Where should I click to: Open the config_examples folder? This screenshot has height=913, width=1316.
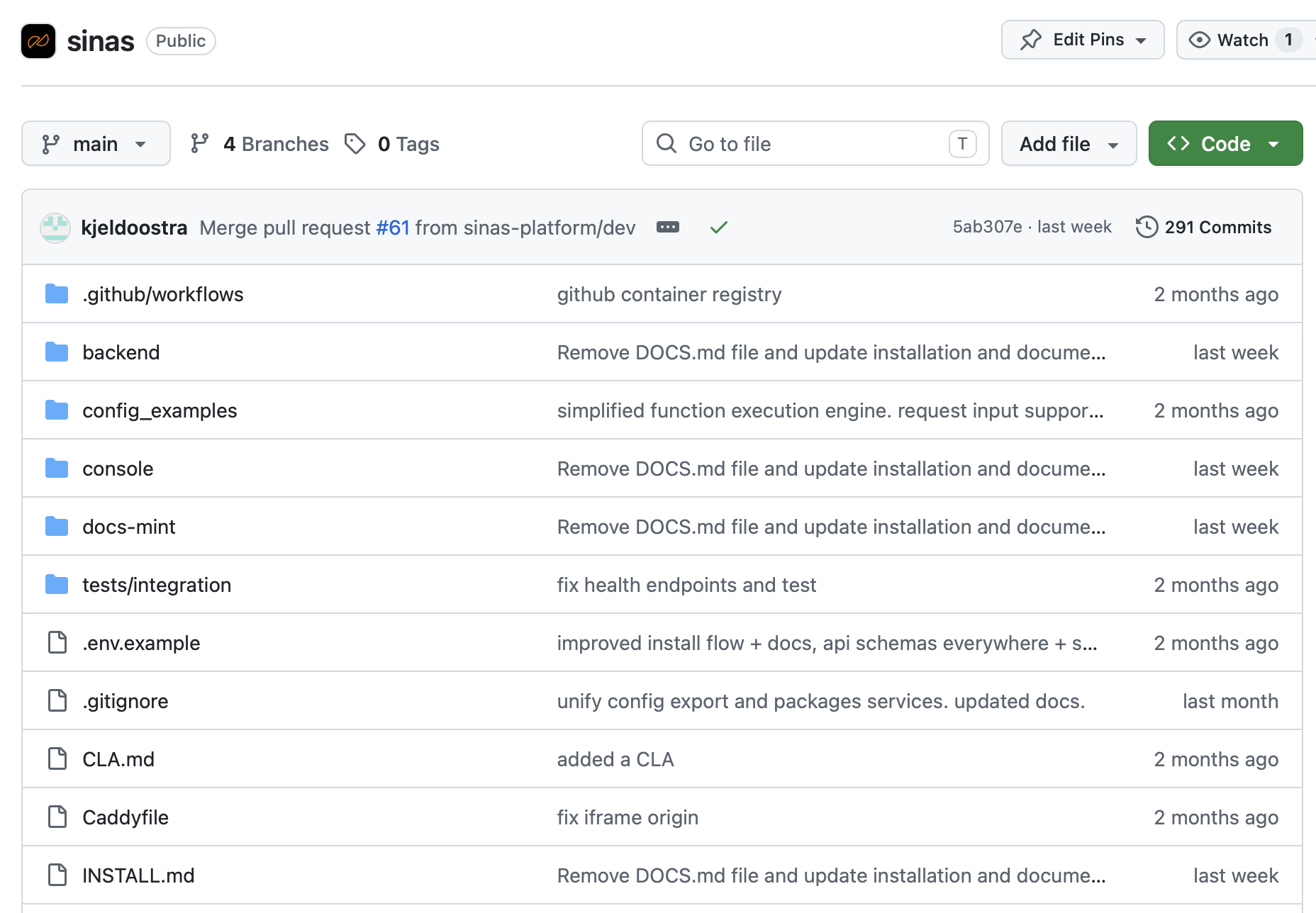[160, 410]
